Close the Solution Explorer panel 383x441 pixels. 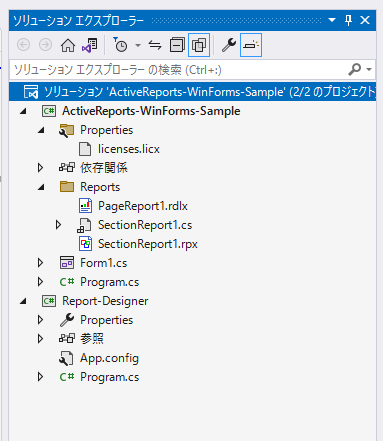365,20
